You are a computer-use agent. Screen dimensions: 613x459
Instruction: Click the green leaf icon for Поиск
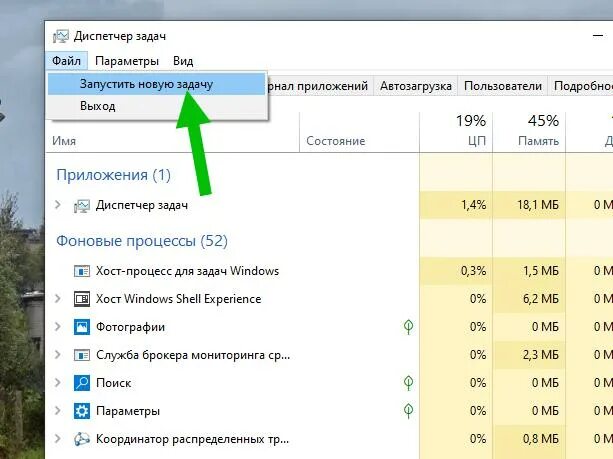point(408,383)
